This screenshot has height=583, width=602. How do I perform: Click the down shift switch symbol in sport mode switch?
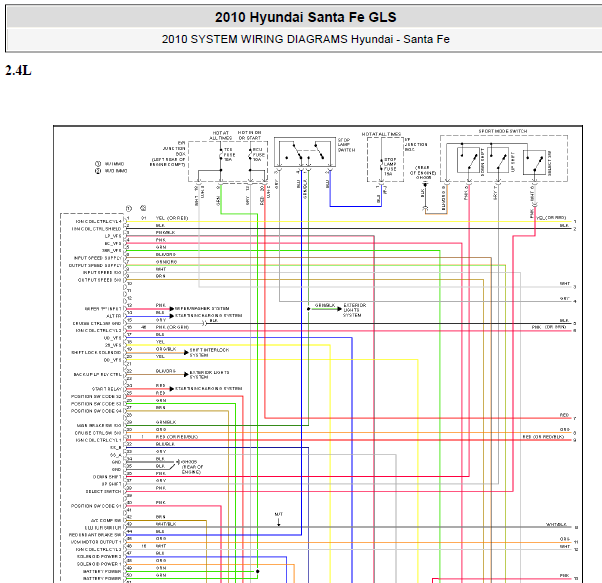click(468, 160)
